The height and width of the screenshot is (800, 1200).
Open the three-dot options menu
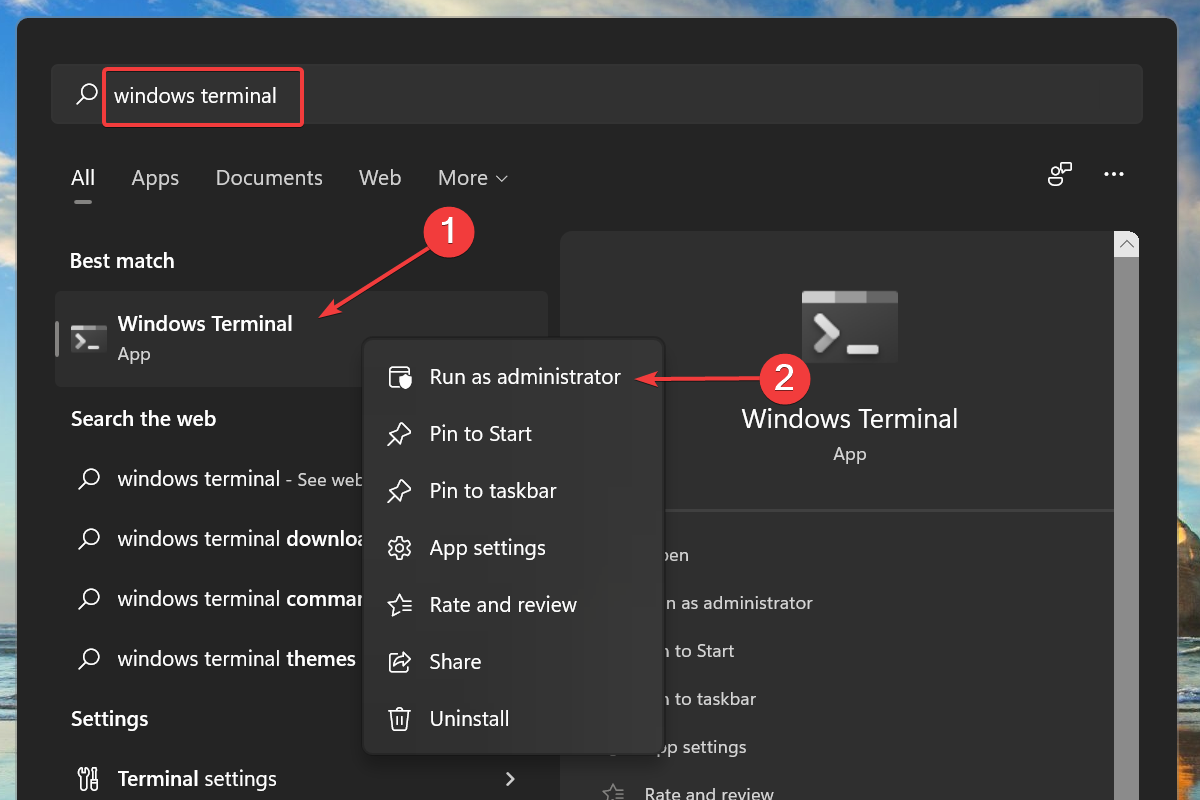coord(1114,175)
